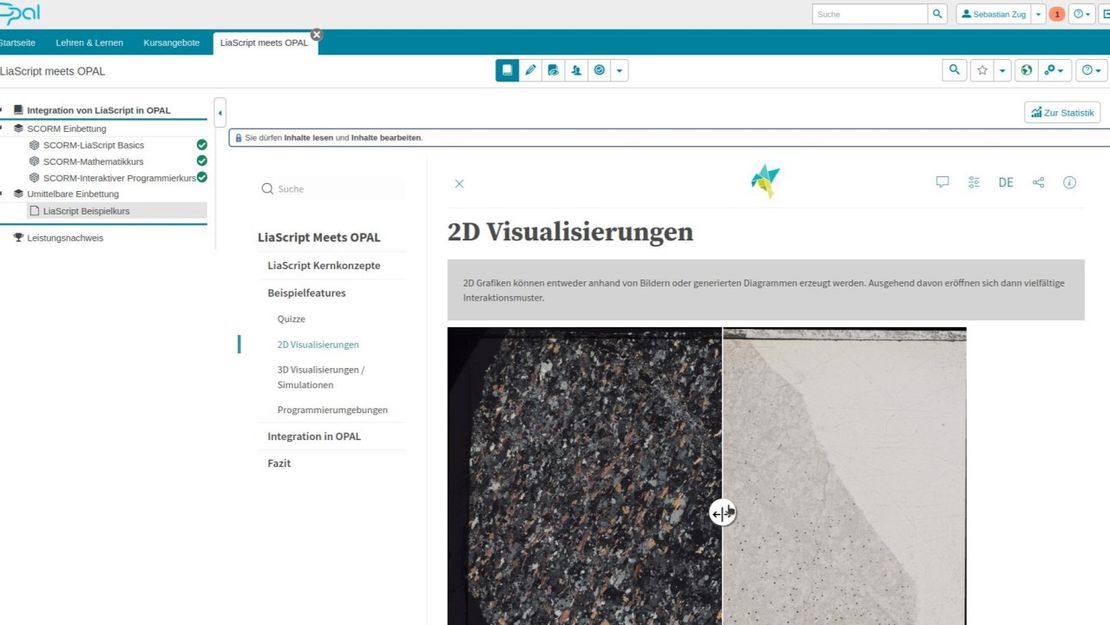Click green checkmark beside SCORM-Mathematikkurs
The width and height of the screenshot is (1110, 625).
(202, 161)
